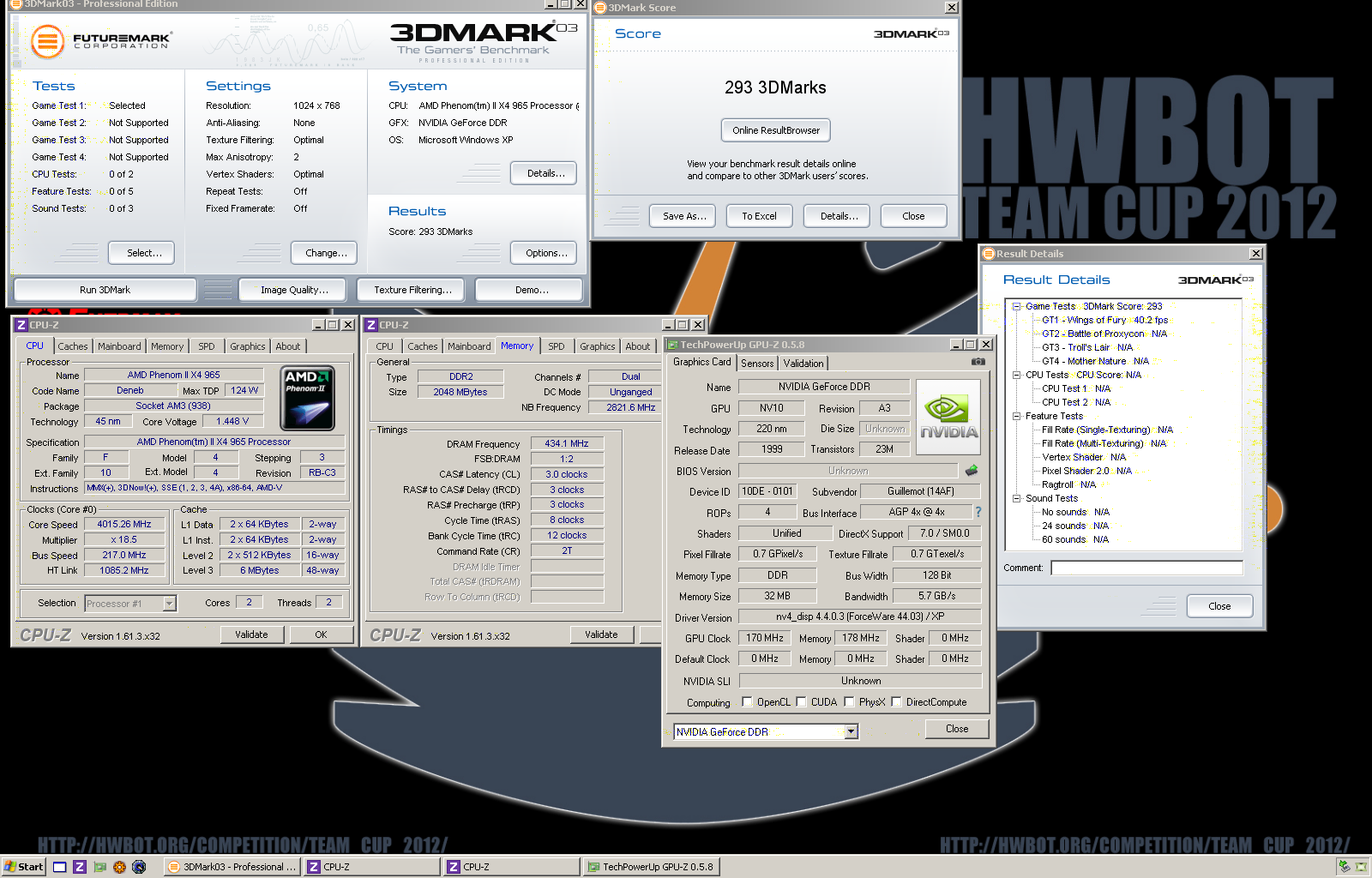Click the Show Desktop quick launch icon

(x=59, y=867)
